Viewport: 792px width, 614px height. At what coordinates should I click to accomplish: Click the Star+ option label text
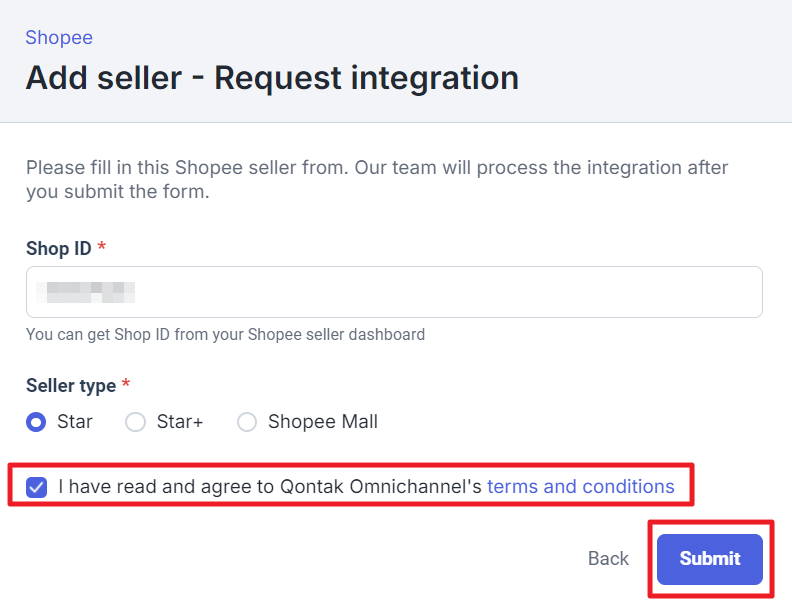pyautogui.click(x=180, y=422)
